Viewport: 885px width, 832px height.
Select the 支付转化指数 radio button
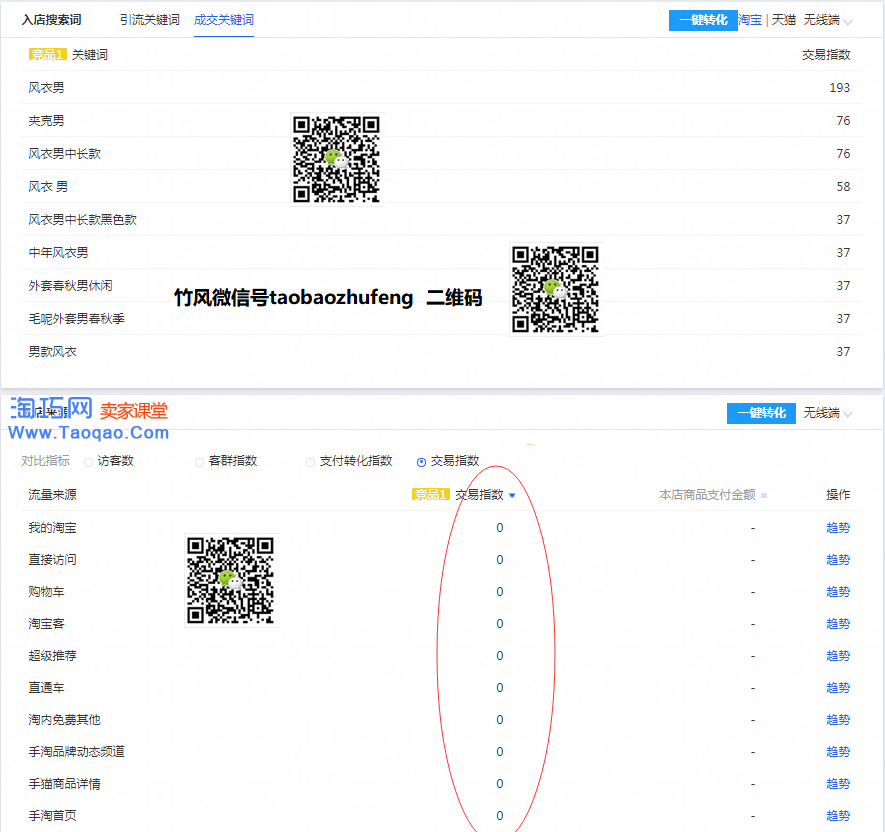[x=310, y=462]
